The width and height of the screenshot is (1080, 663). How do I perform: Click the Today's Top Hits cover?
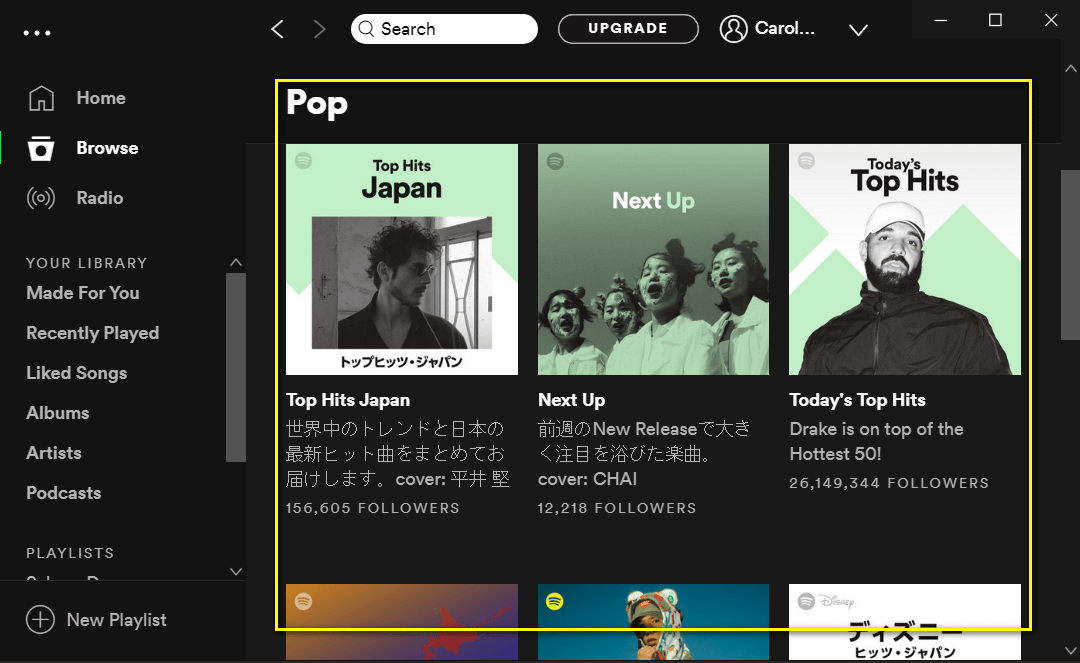pos(905,259)
